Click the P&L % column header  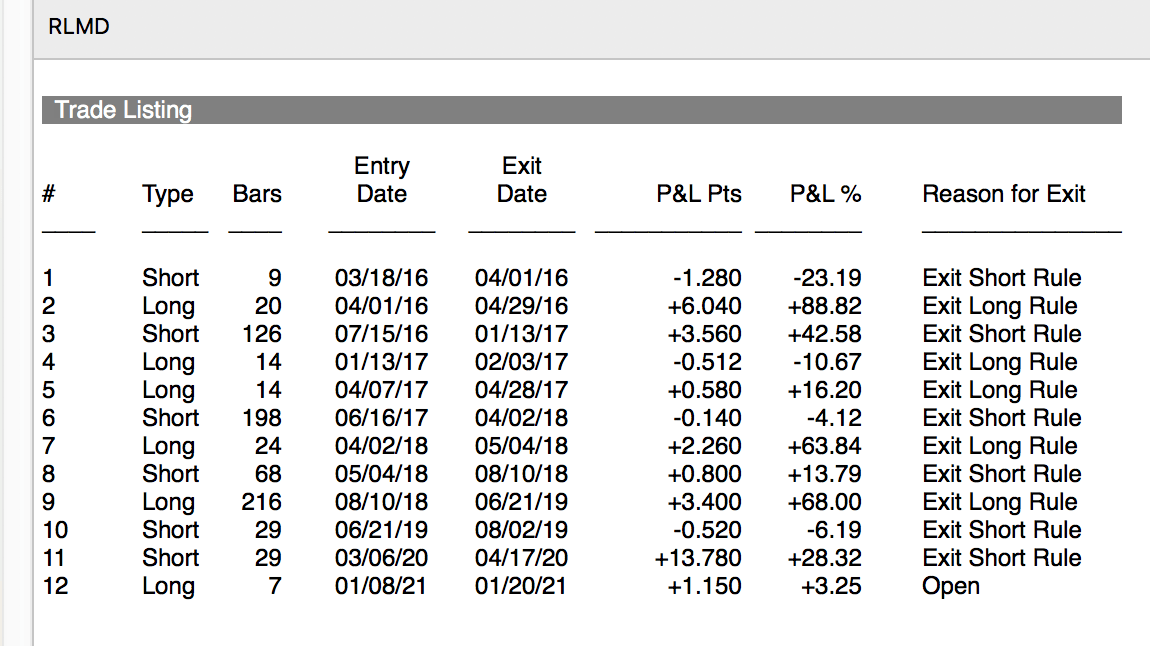point(825,194)
